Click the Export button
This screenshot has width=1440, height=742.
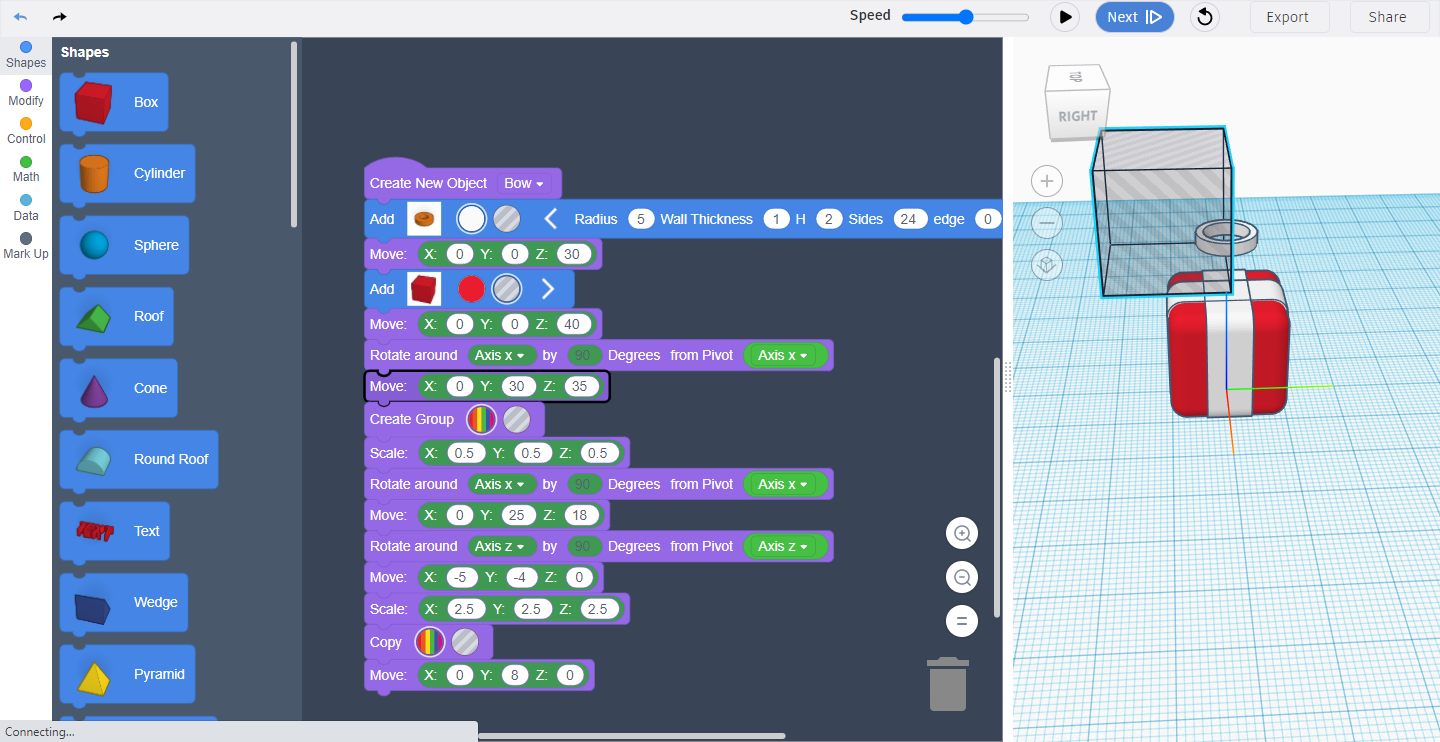coord(1289,17)
